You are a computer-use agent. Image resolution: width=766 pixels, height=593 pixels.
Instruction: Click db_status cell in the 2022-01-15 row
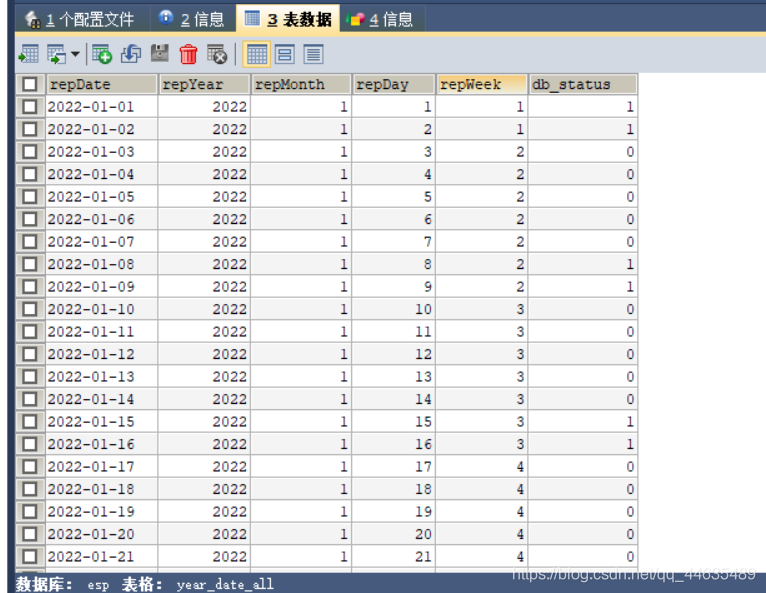(x=583, y=421)
